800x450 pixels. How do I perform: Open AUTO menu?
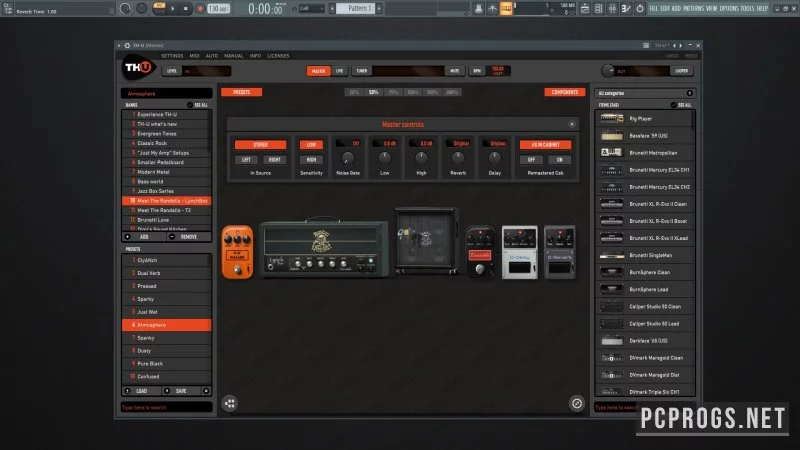(212, 56)
